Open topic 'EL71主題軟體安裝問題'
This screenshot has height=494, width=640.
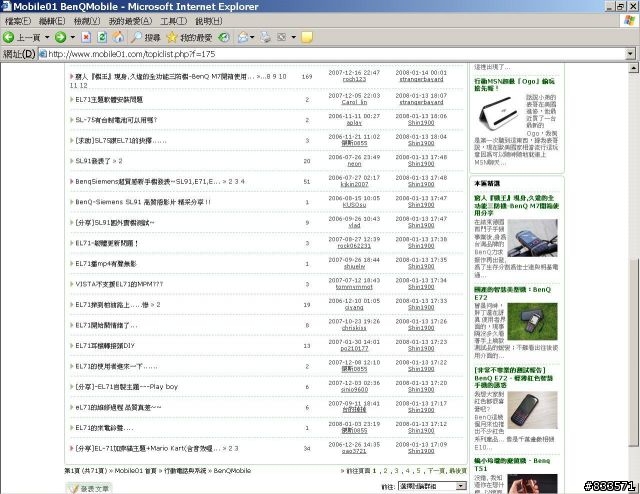(109, 100)
